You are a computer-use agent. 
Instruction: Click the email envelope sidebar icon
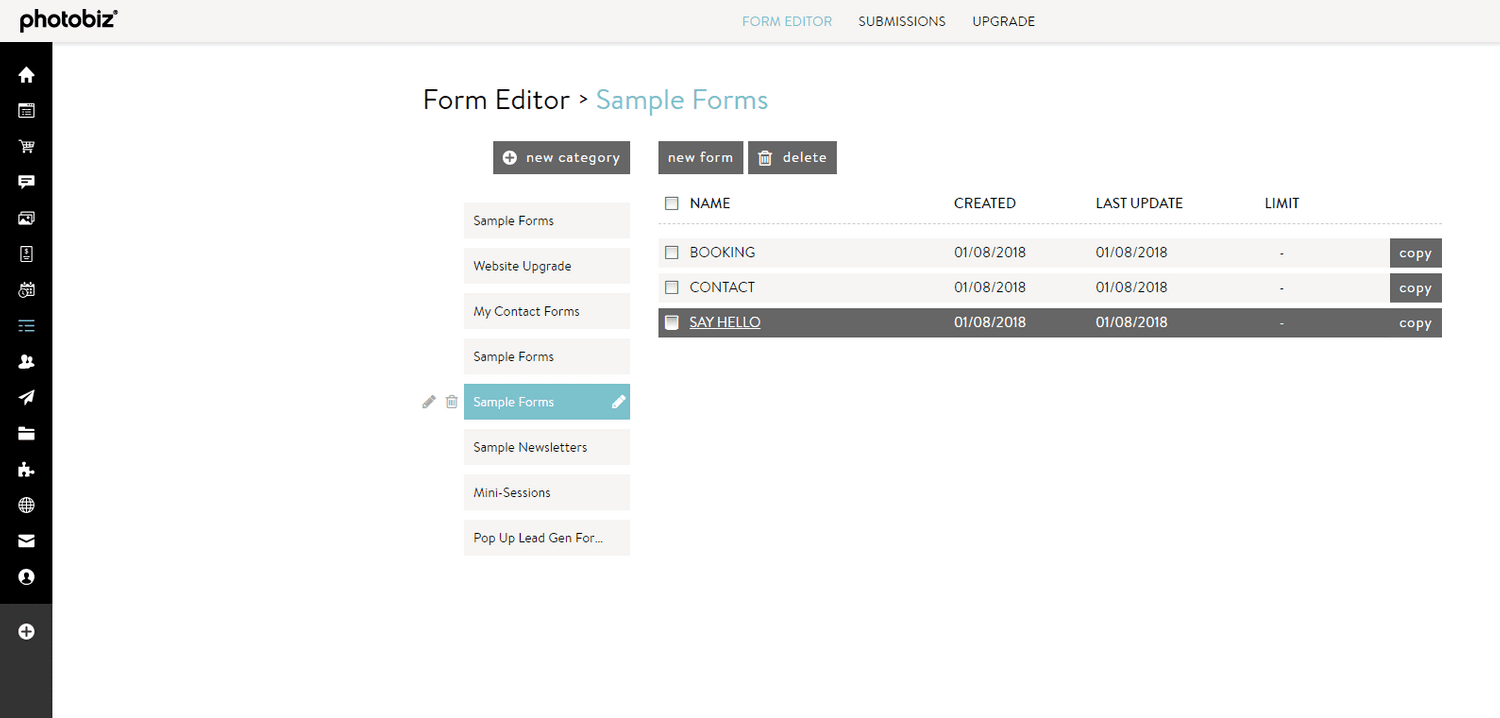tap(26, 541)
